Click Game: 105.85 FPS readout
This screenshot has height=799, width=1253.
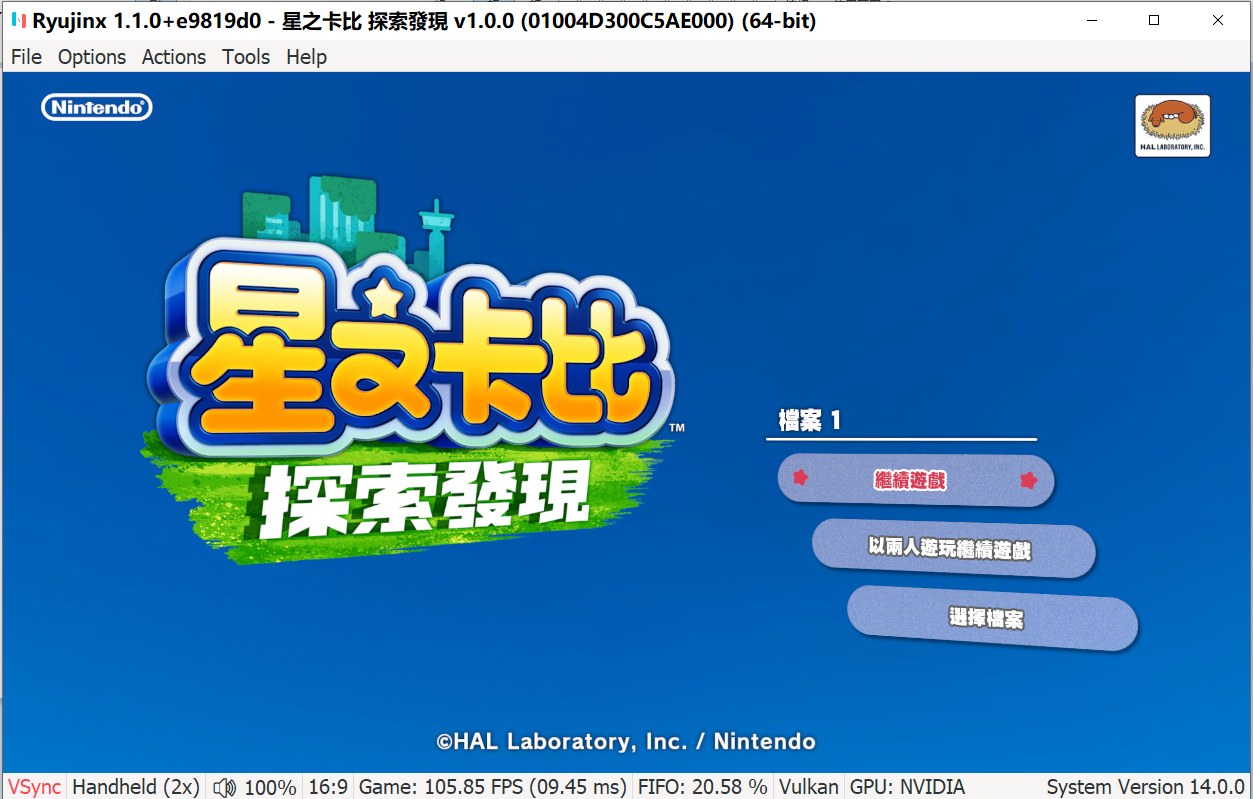493,787
